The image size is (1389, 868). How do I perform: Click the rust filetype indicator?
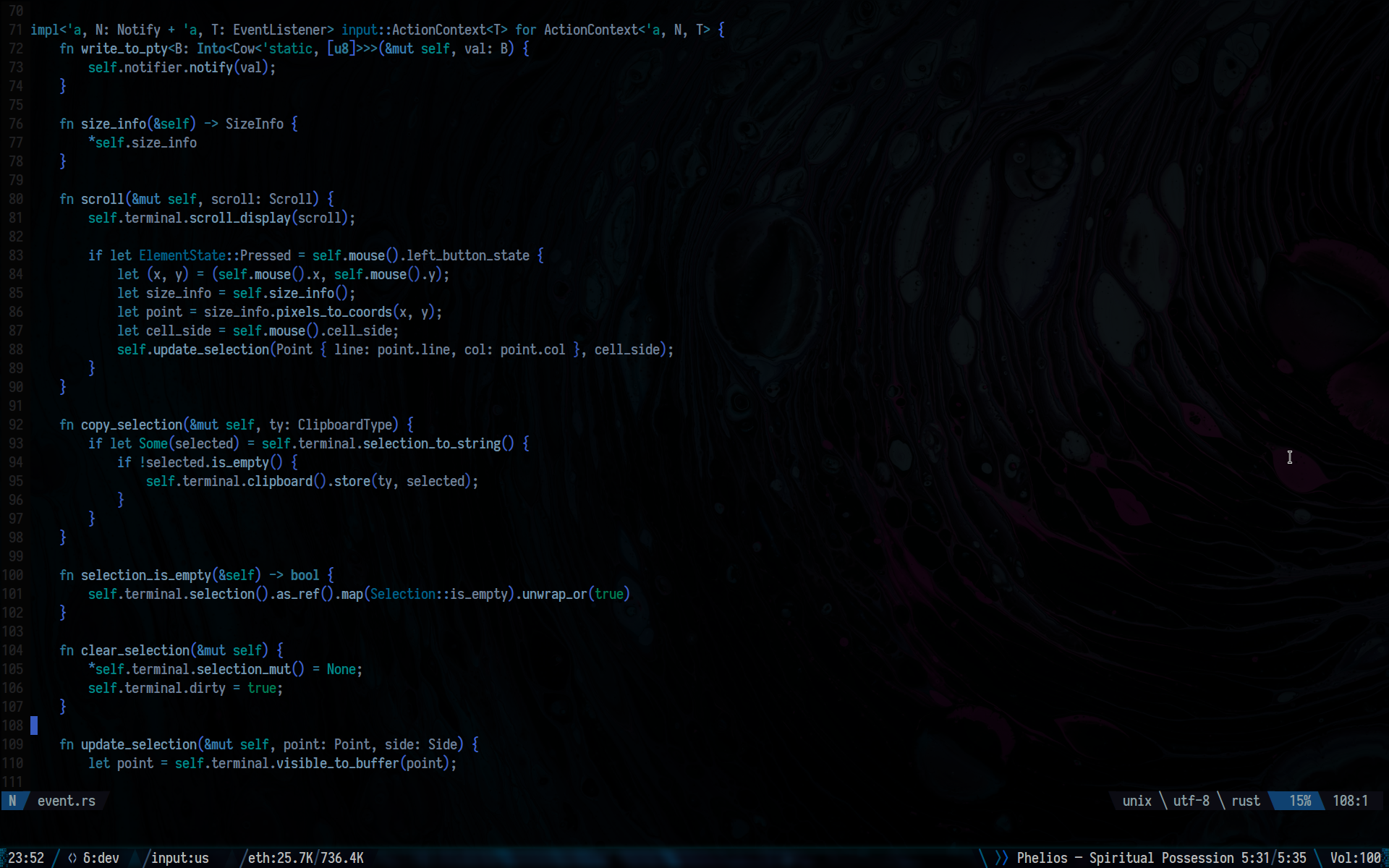point(1245,801)
